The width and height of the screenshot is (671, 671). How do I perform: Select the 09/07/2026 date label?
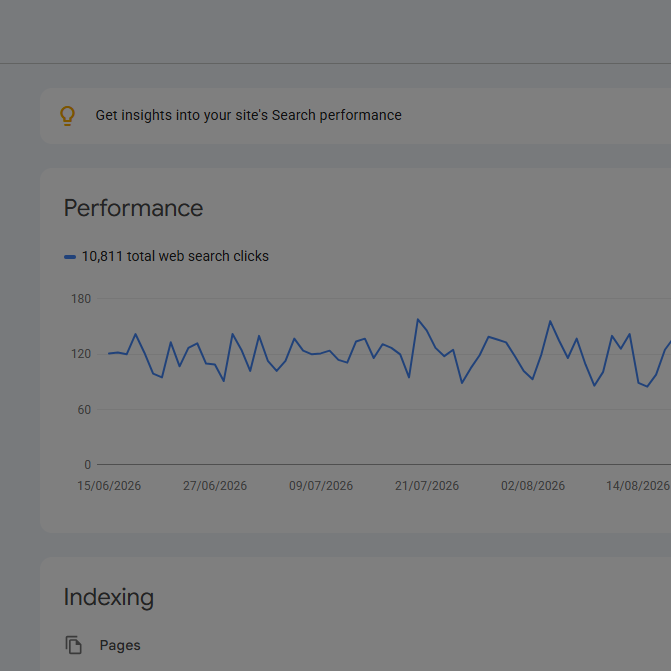click(321, 486)
